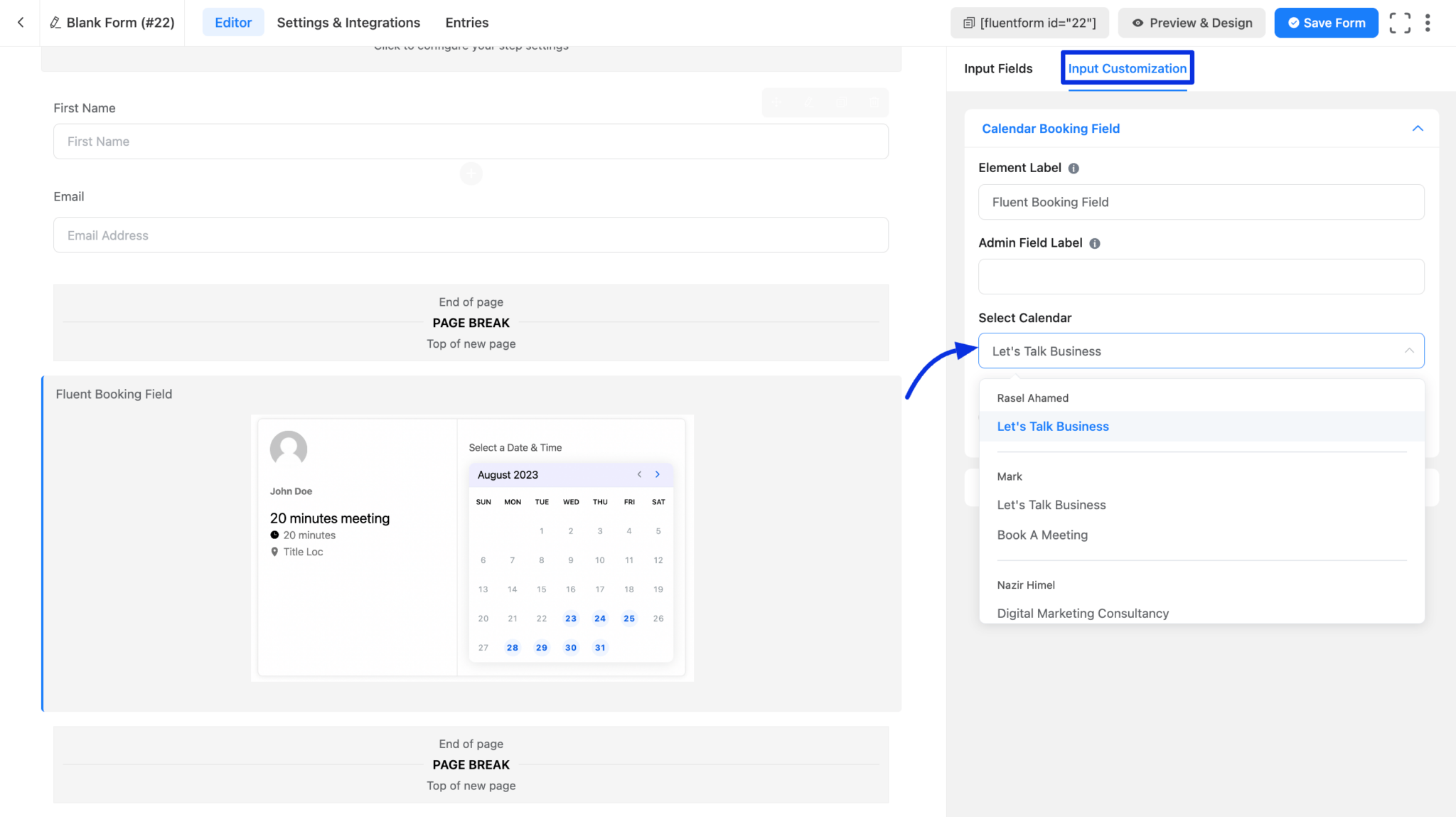Open Preview & Design
The height and width of the screenshot is (817, 1456).
(1192, 22)
